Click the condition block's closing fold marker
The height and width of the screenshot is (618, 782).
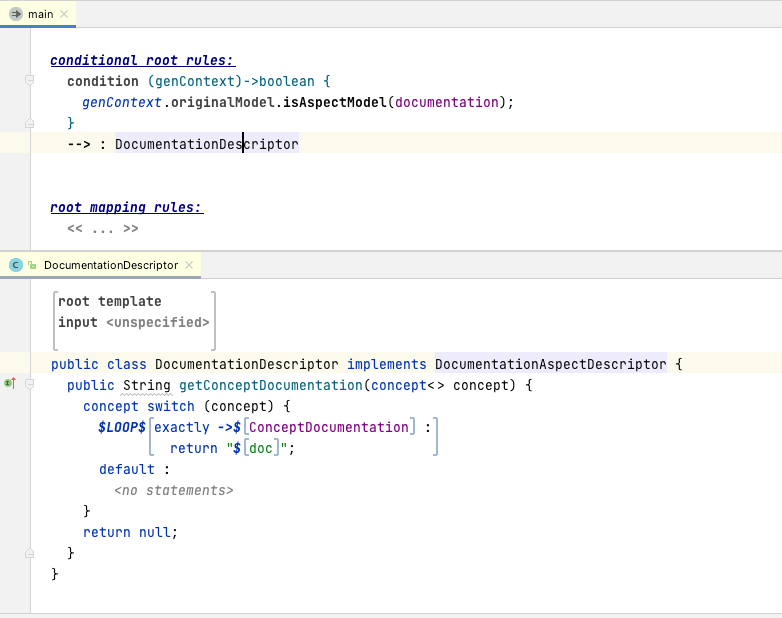coord(29,123)
